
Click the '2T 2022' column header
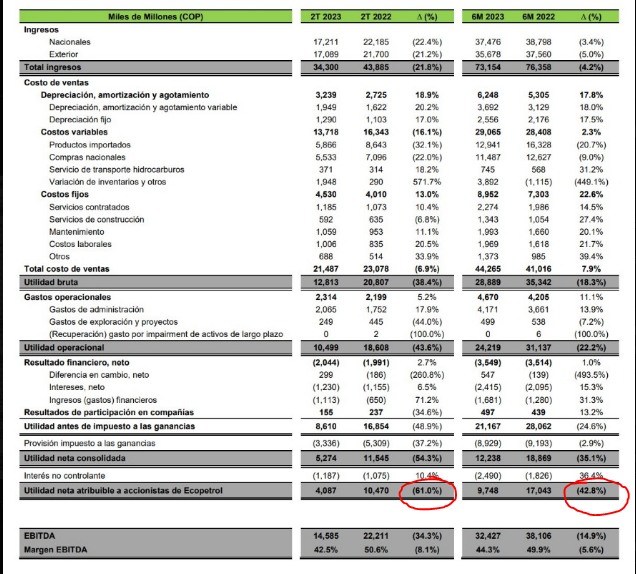click(376, 17)
